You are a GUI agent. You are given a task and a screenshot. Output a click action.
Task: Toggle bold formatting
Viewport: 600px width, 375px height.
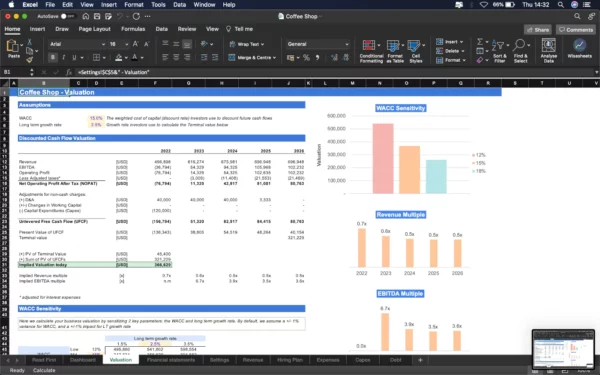53,57
